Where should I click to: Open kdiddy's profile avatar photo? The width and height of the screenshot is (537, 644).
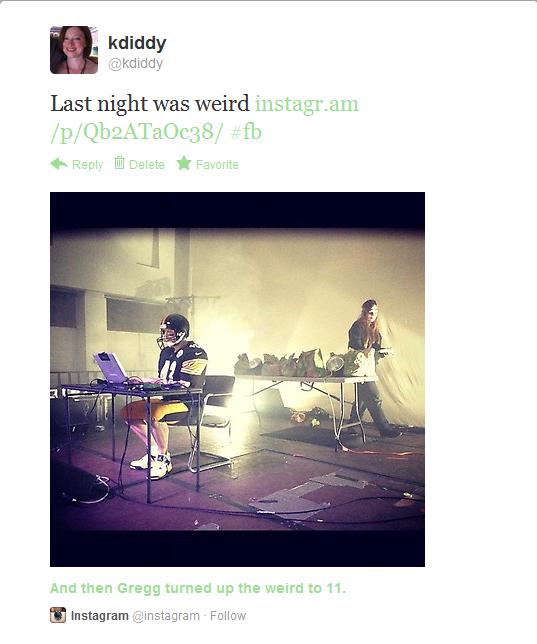pos(74,50)
